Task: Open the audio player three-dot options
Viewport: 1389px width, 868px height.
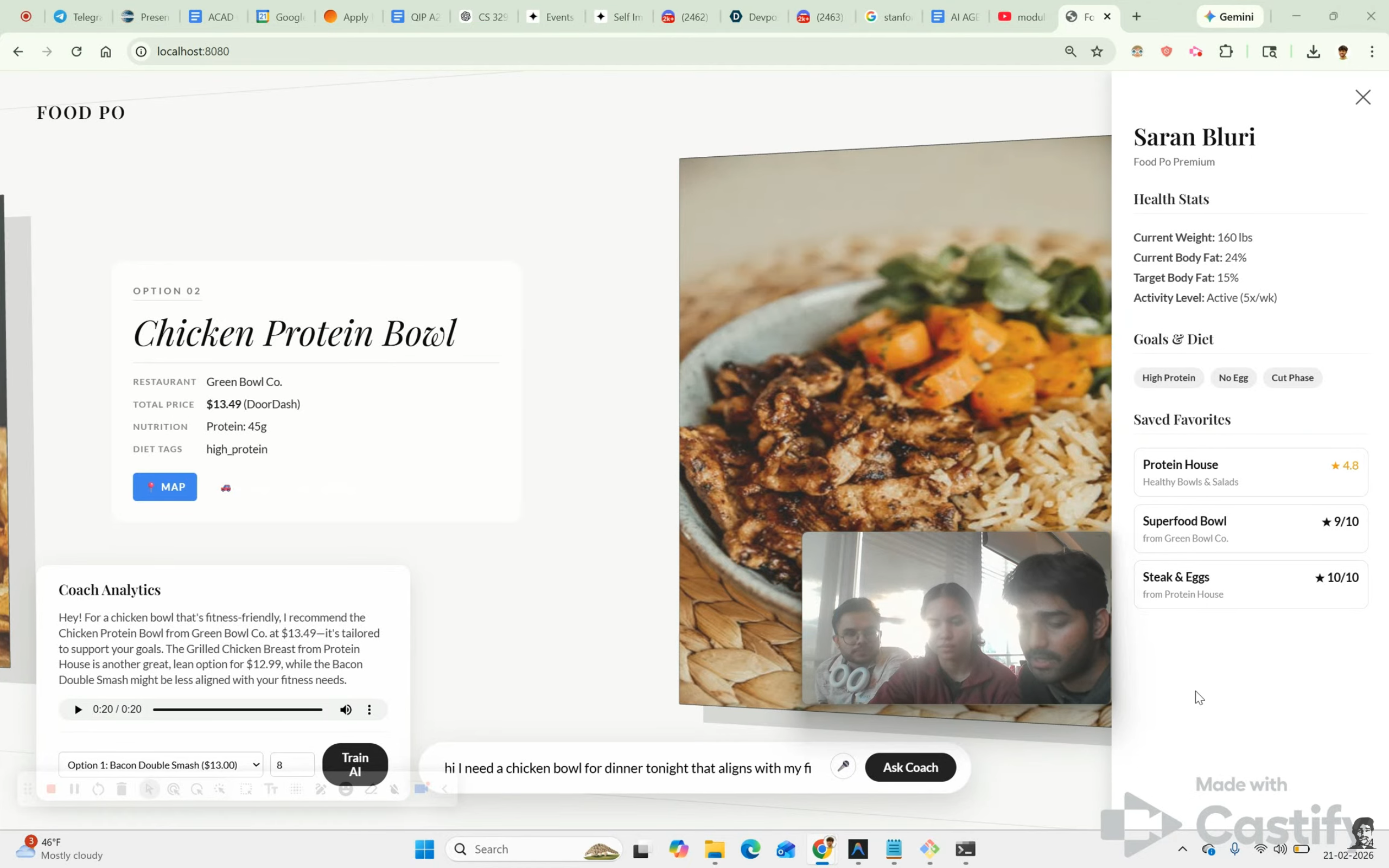Action: 369,710
